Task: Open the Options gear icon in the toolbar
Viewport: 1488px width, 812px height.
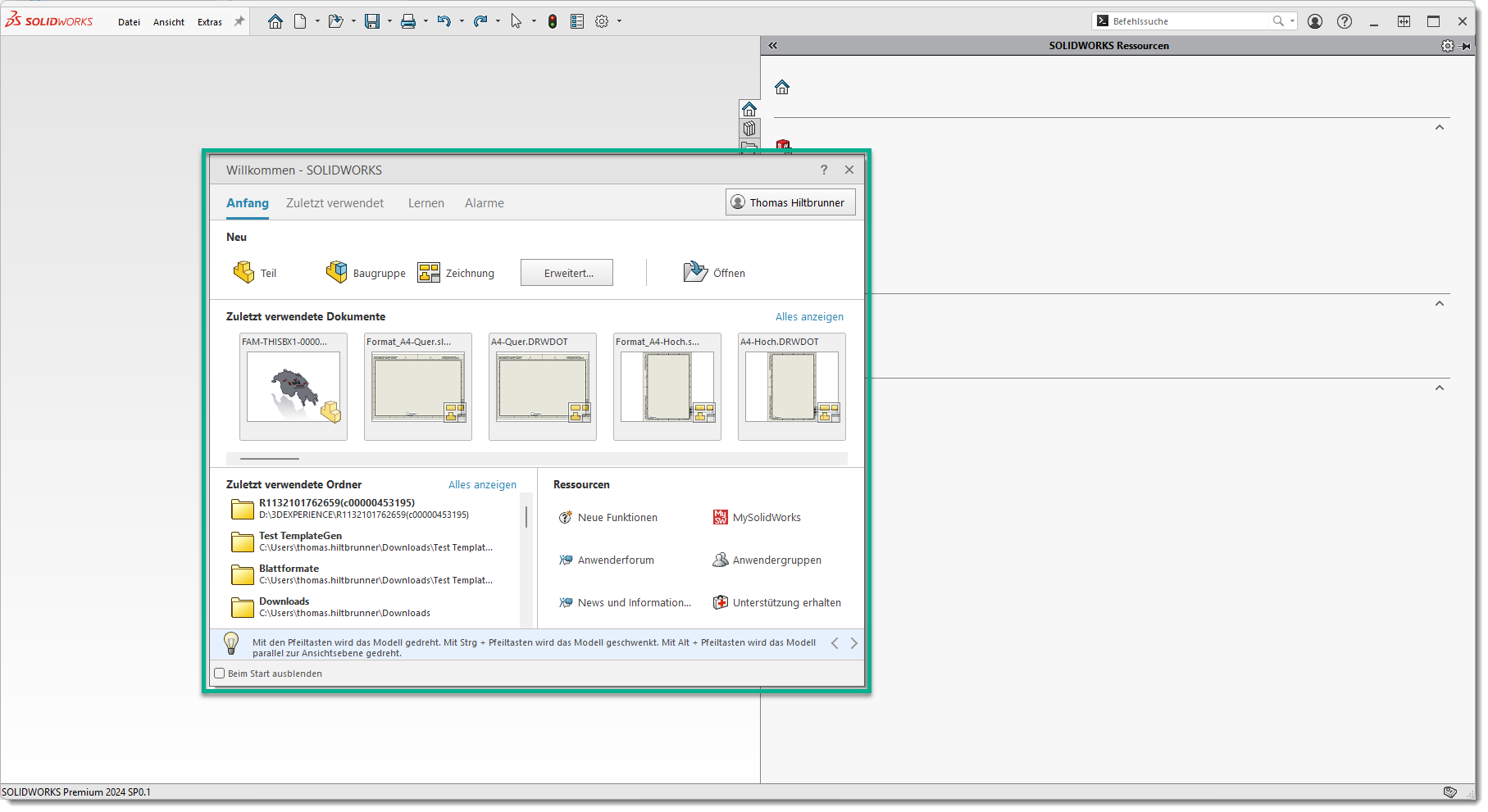Action: (x=602, y=22)
